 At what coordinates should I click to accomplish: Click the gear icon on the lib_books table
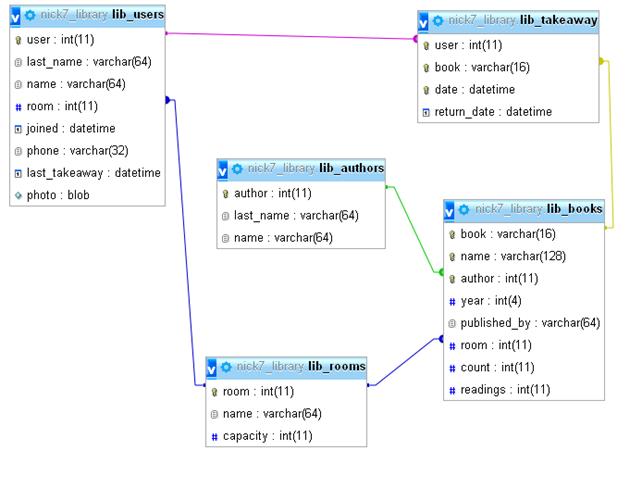464,209
